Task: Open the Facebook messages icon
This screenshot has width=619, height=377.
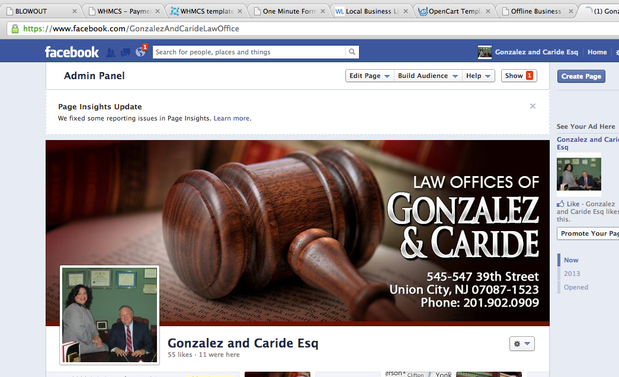Action: 126,53
